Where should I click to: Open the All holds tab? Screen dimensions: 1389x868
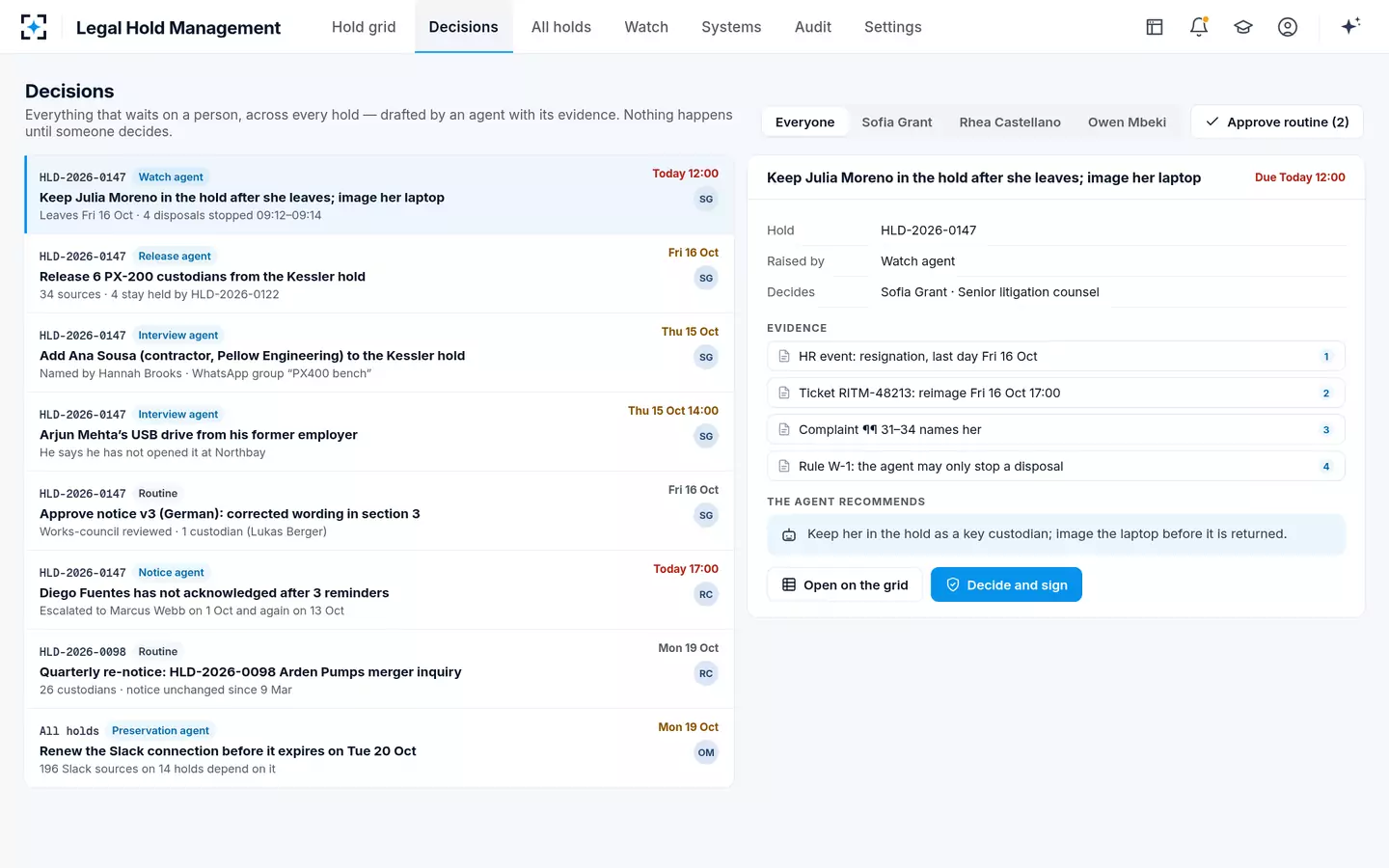[561, 27]
